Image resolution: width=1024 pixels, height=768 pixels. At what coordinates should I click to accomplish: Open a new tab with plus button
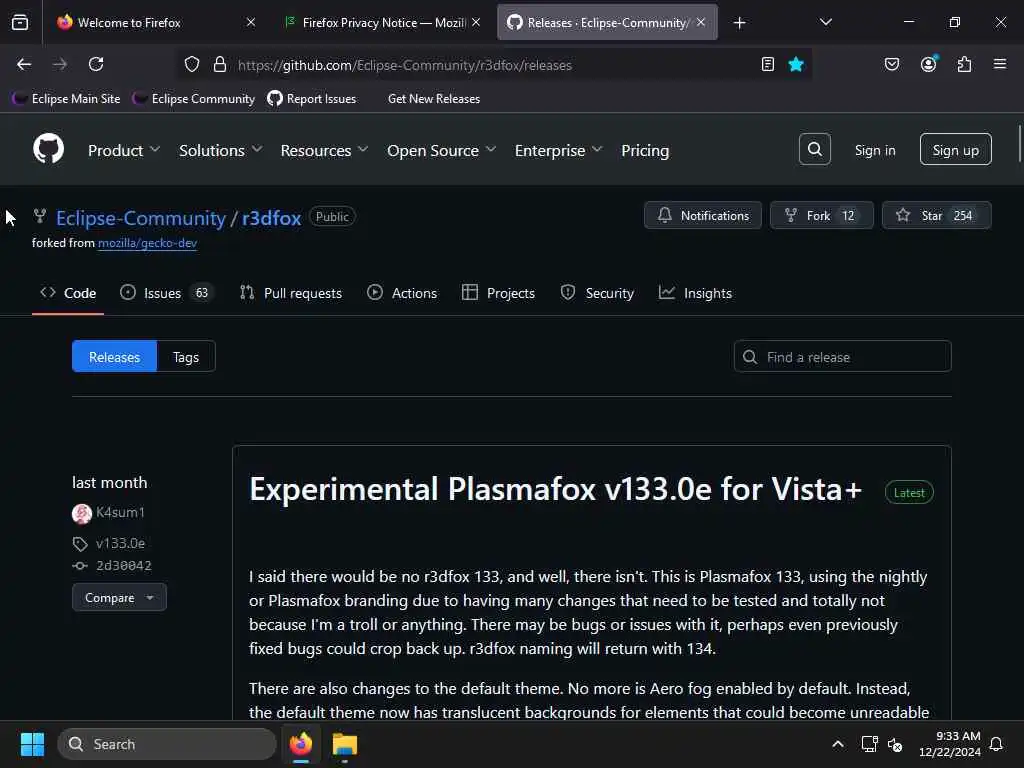739,23
